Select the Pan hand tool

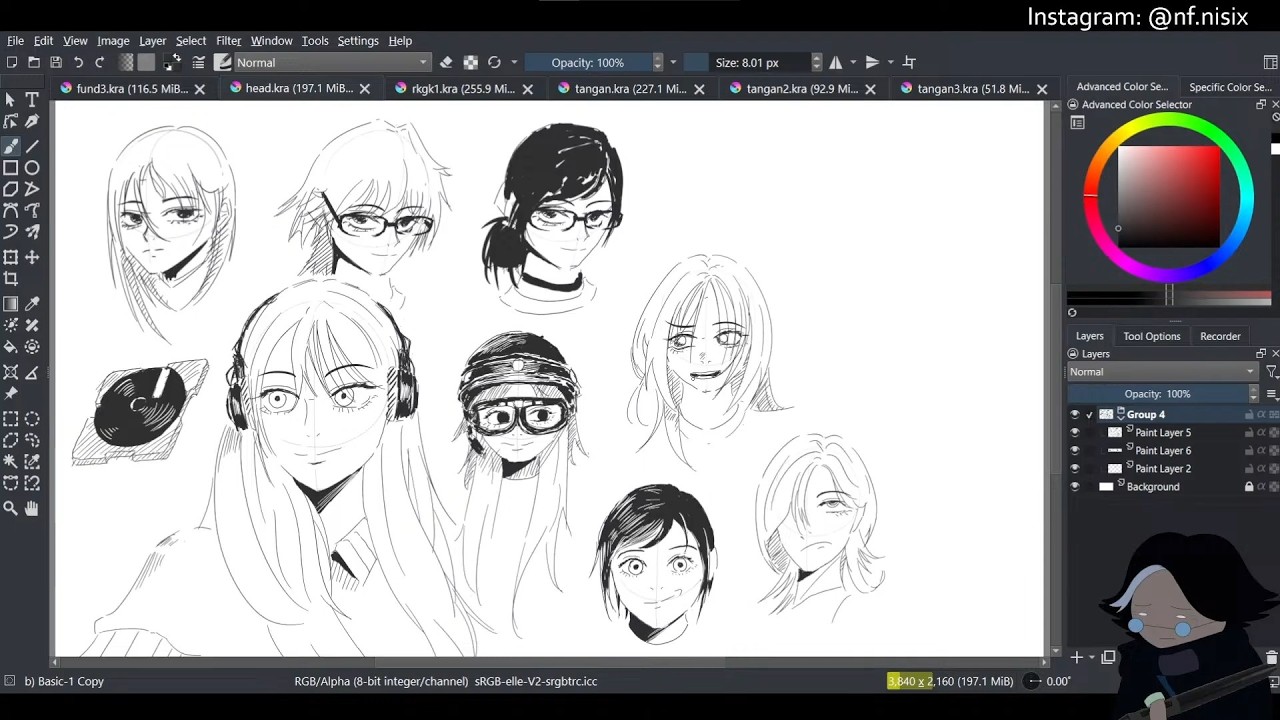pos(32,508)
